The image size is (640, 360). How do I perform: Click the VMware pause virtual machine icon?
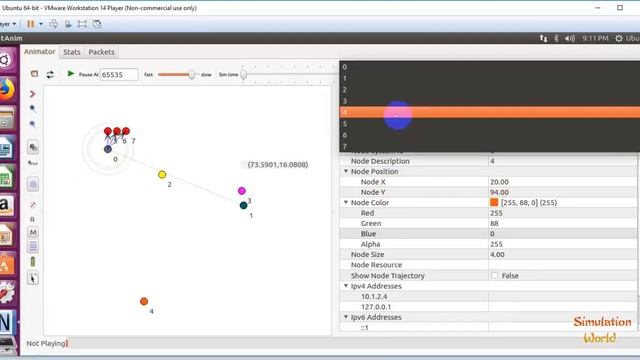tap(31, 24)
